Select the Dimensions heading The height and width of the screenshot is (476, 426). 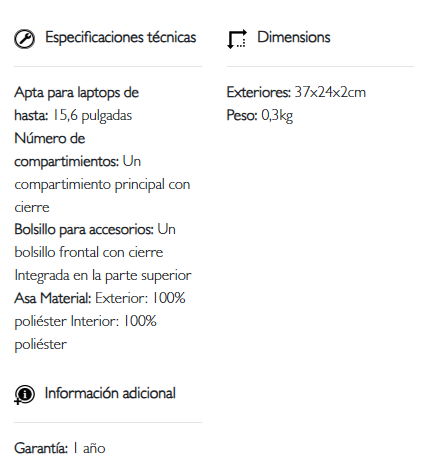point(294,37)
